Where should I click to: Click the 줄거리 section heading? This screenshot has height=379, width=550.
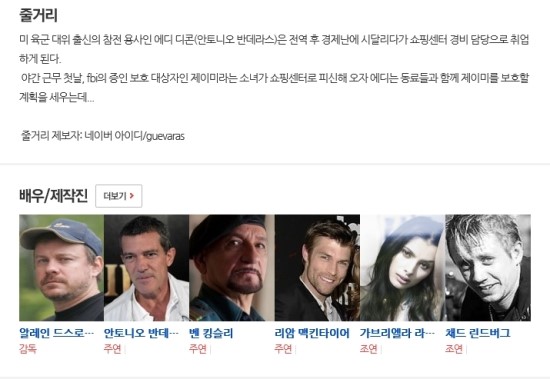coord(38,15)
